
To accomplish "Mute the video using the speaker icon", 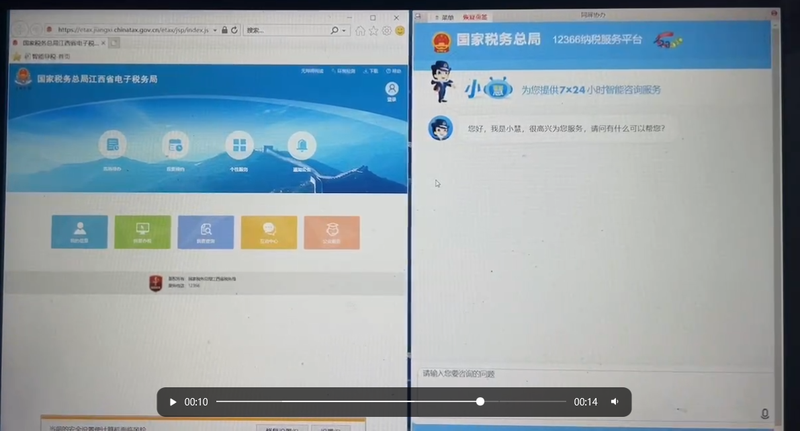I will point(615,402).
